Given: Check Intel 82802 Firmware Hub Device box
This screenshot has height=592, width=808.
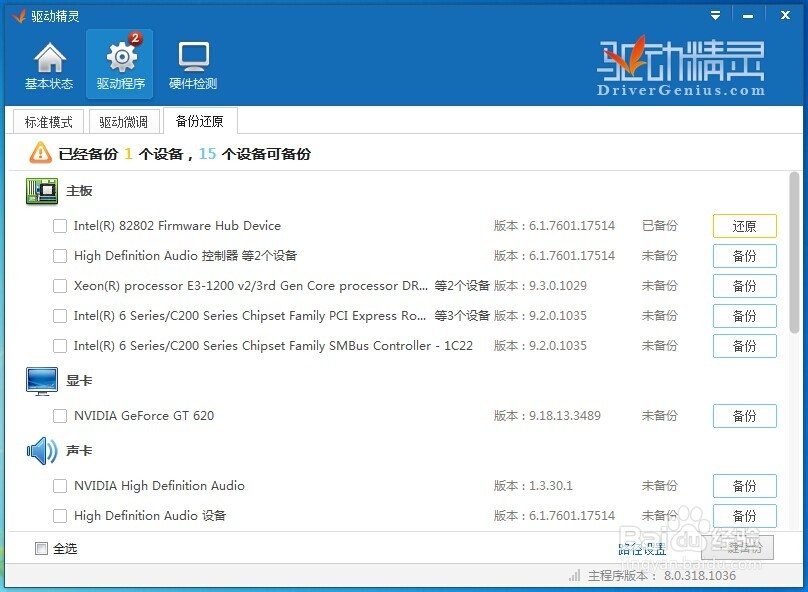Looking at the screenshot, I should coord(60,226).
